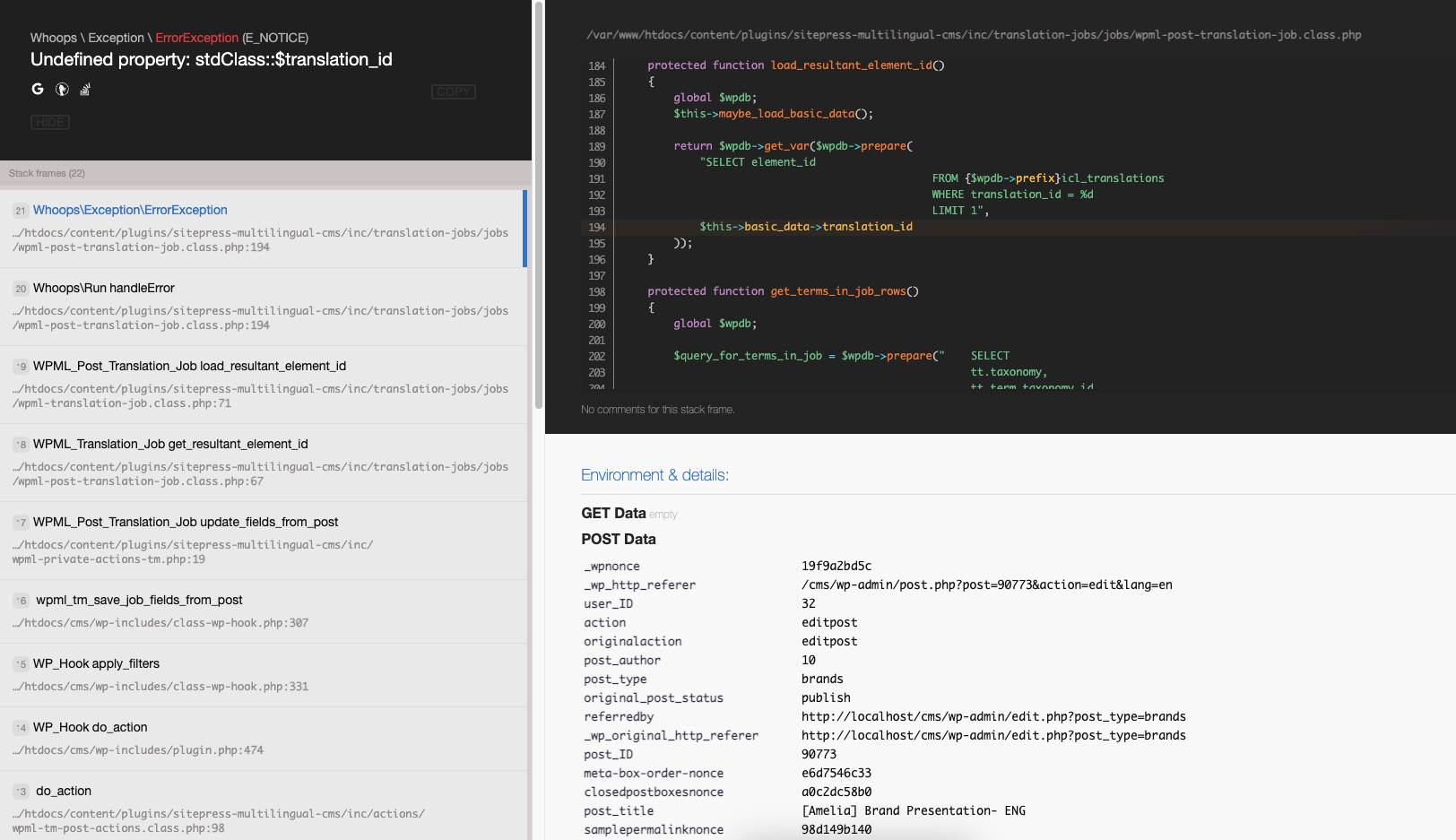The height and width of the screenshot is (840, 1456).
Task: Click the _wp_http_referer value
Action: tap(987, 585)
